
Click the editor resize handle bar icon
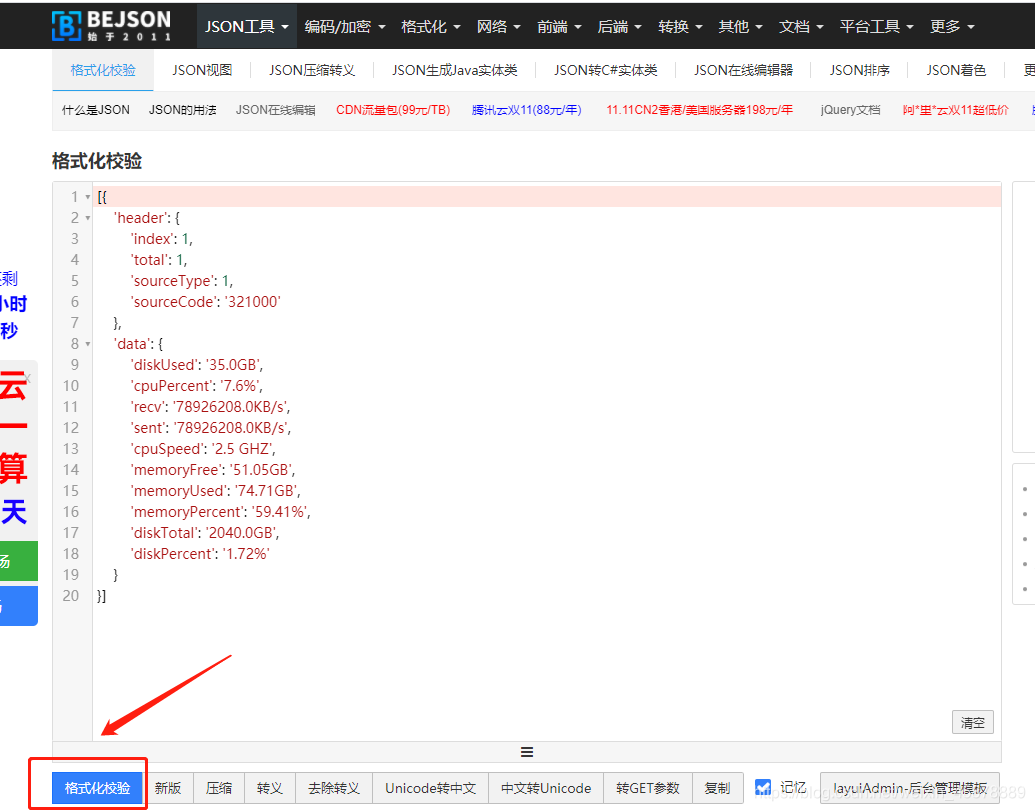527,752
